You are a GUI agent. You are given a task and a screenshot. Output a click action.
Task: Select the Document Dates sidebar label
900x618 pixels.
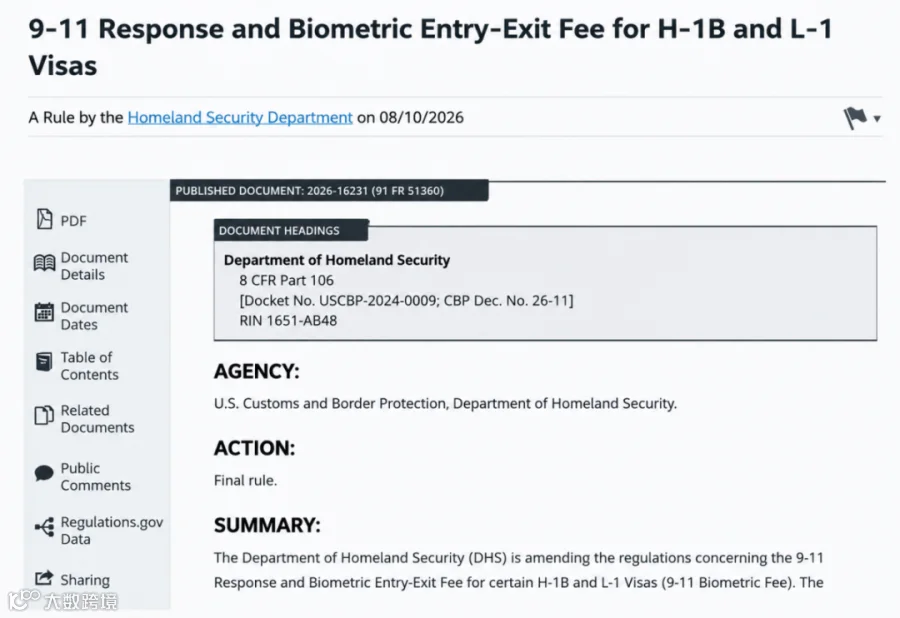(x=94, y=316)
